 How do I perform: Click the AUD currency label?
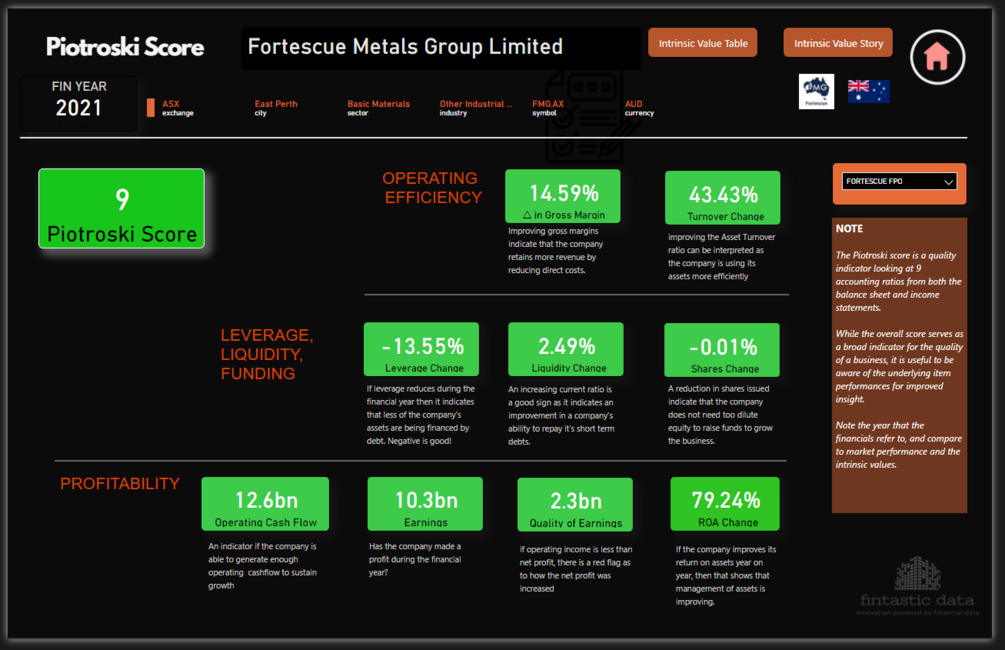(639, 108)
